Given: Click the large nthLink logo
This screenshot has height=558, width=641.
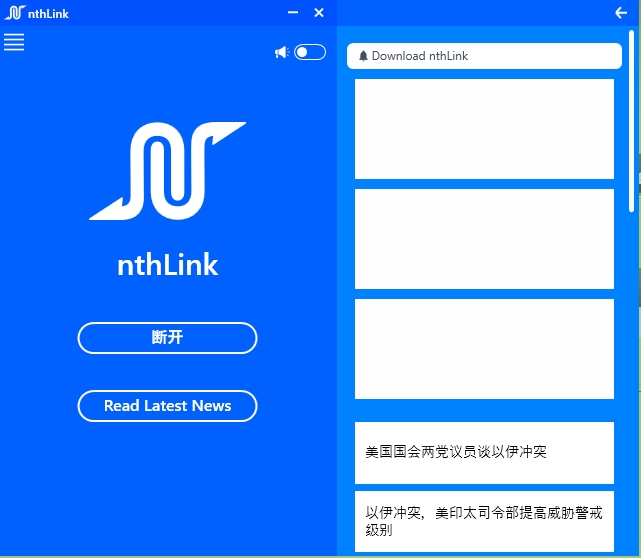Looking at the screenshot, I should point(167,170).
